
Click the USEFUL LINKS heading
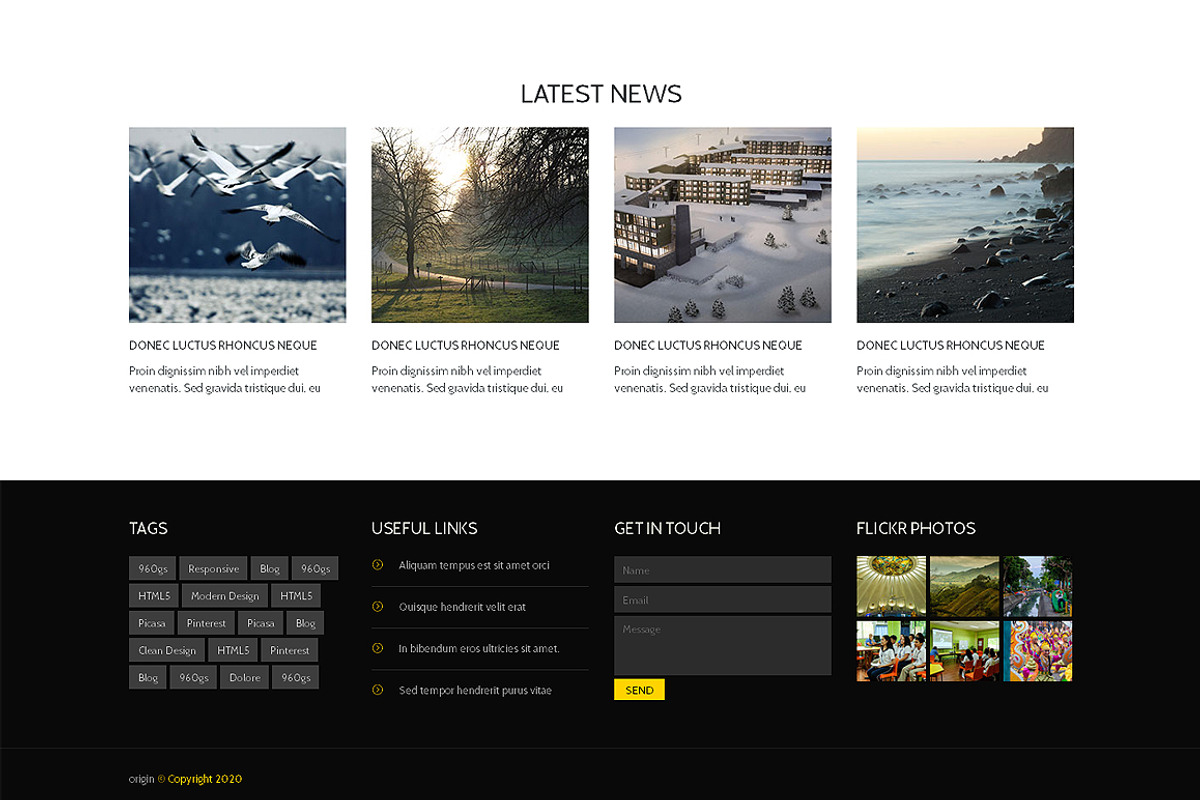424,528
